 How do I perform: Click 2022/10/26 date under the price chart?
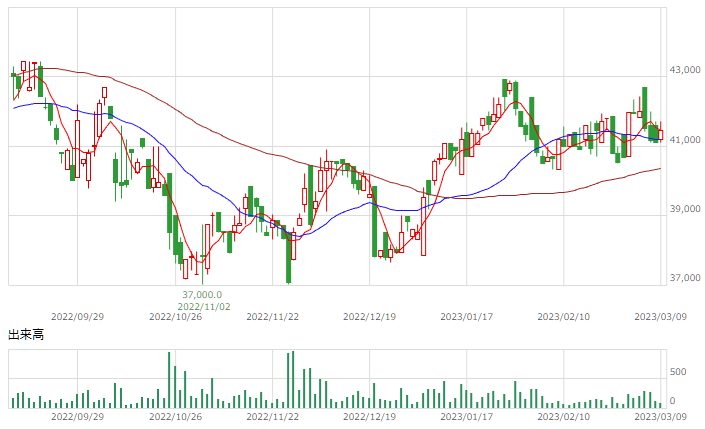tap(175, 317)
